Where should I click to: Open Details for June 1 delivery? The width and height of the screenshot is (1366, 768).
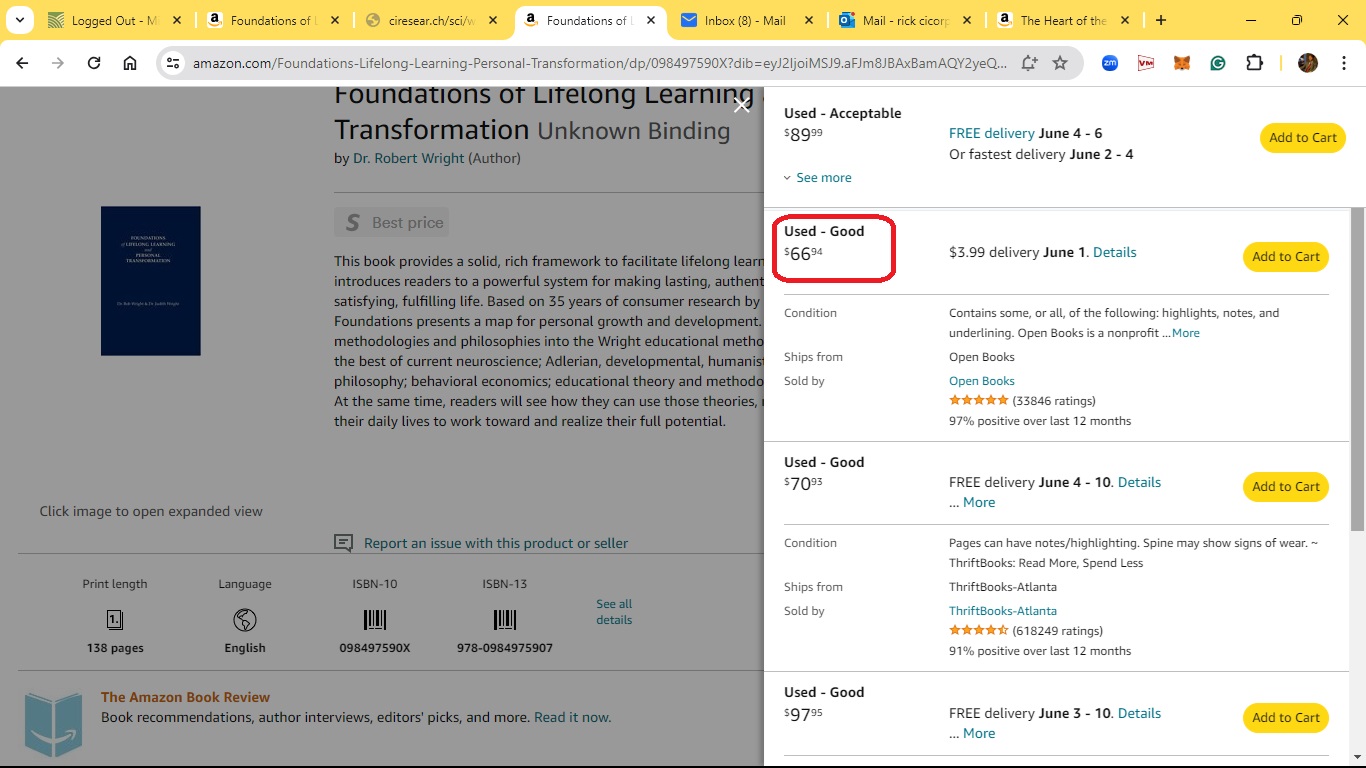1115,252
